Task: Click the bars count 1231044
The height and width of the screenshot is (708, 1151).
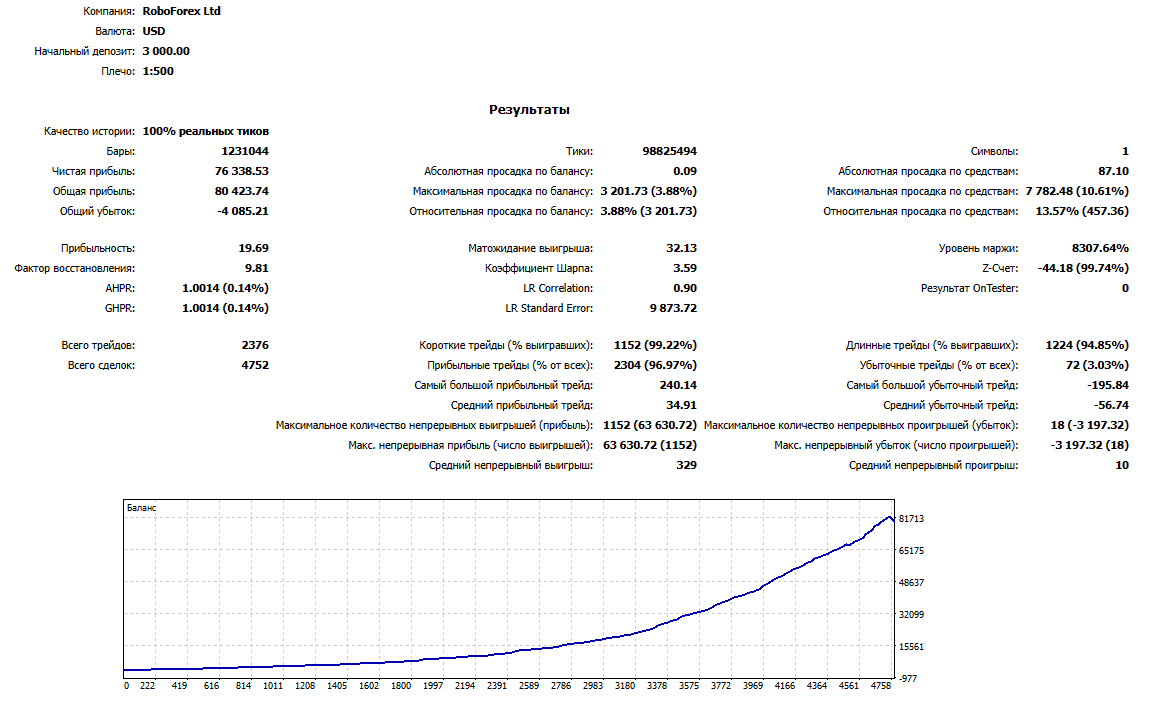Action: click(x=245, y=151)
